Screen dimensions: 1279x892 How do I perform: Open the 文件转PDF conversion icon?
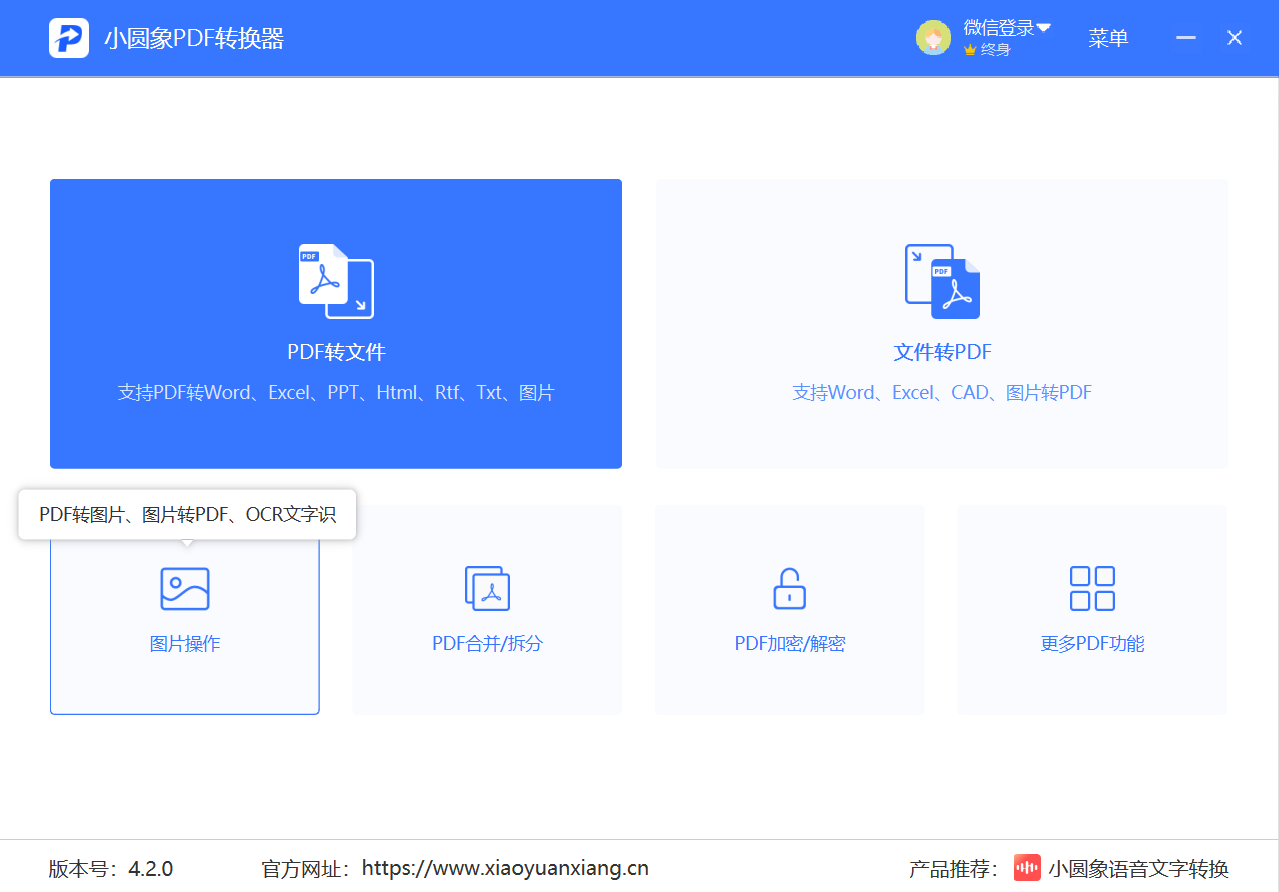click(942, 281)
